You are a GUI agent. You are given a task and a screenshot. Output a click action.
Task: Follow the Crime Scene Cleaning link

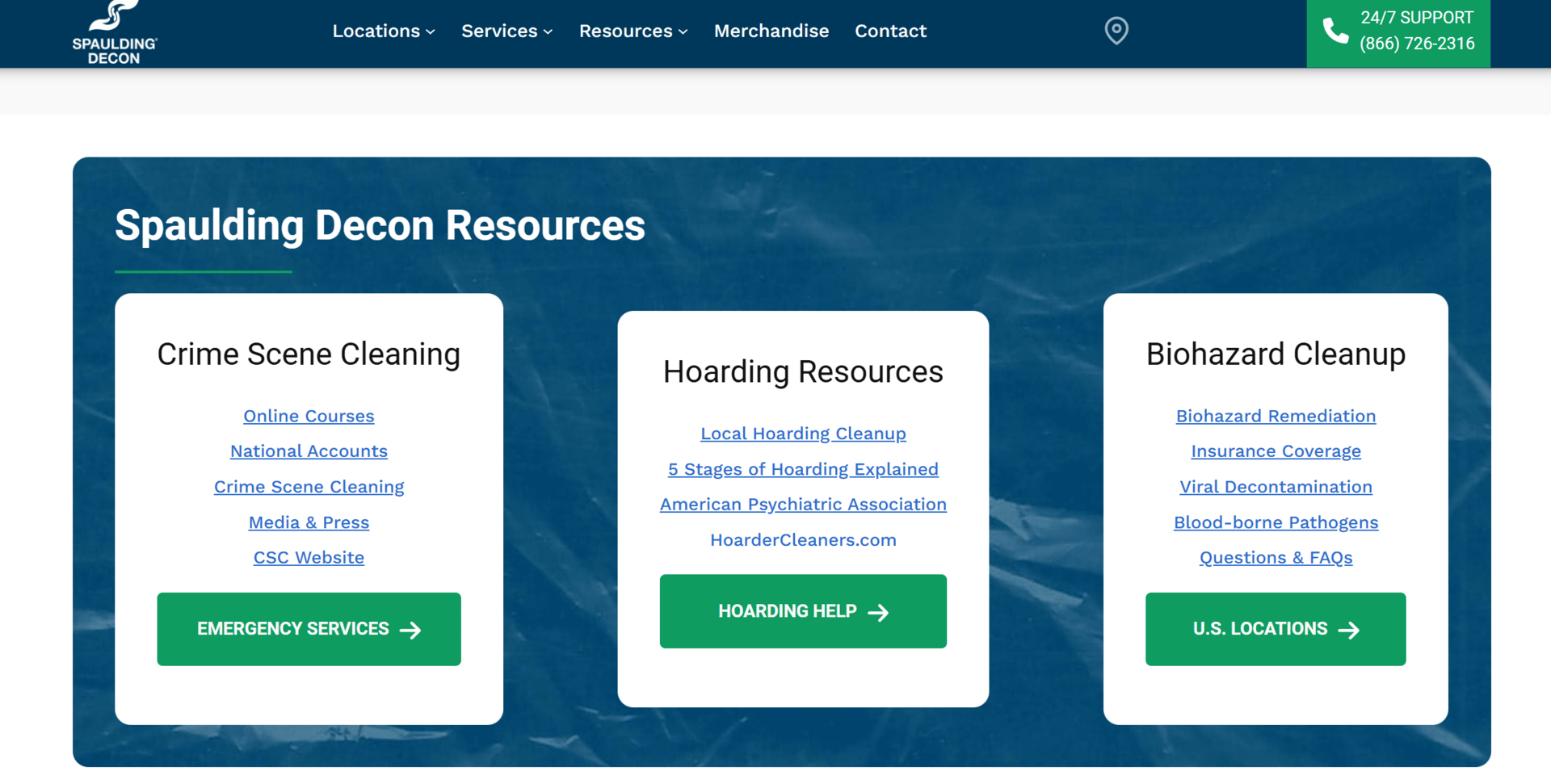point(309,487)
